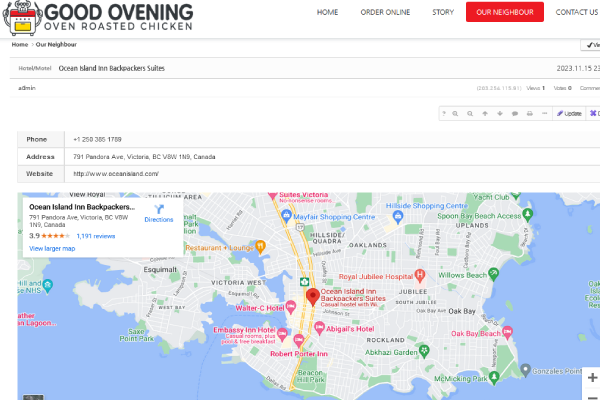The height and width of the screenshot is (400, 600).
Task: Open the ORDER ONLINE menu item
Action: (x=385, y=12)
